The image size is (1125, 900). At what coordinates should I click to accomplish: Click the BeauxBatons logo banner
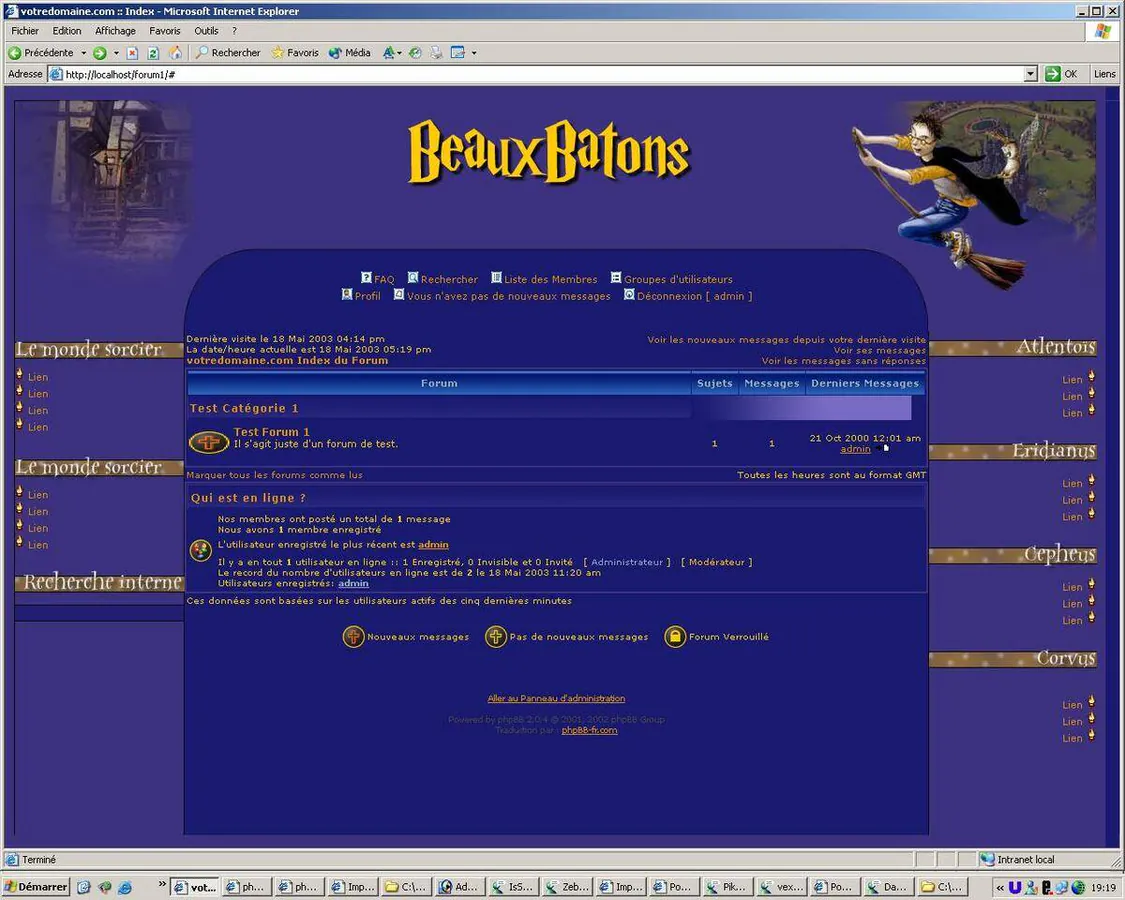549,151
